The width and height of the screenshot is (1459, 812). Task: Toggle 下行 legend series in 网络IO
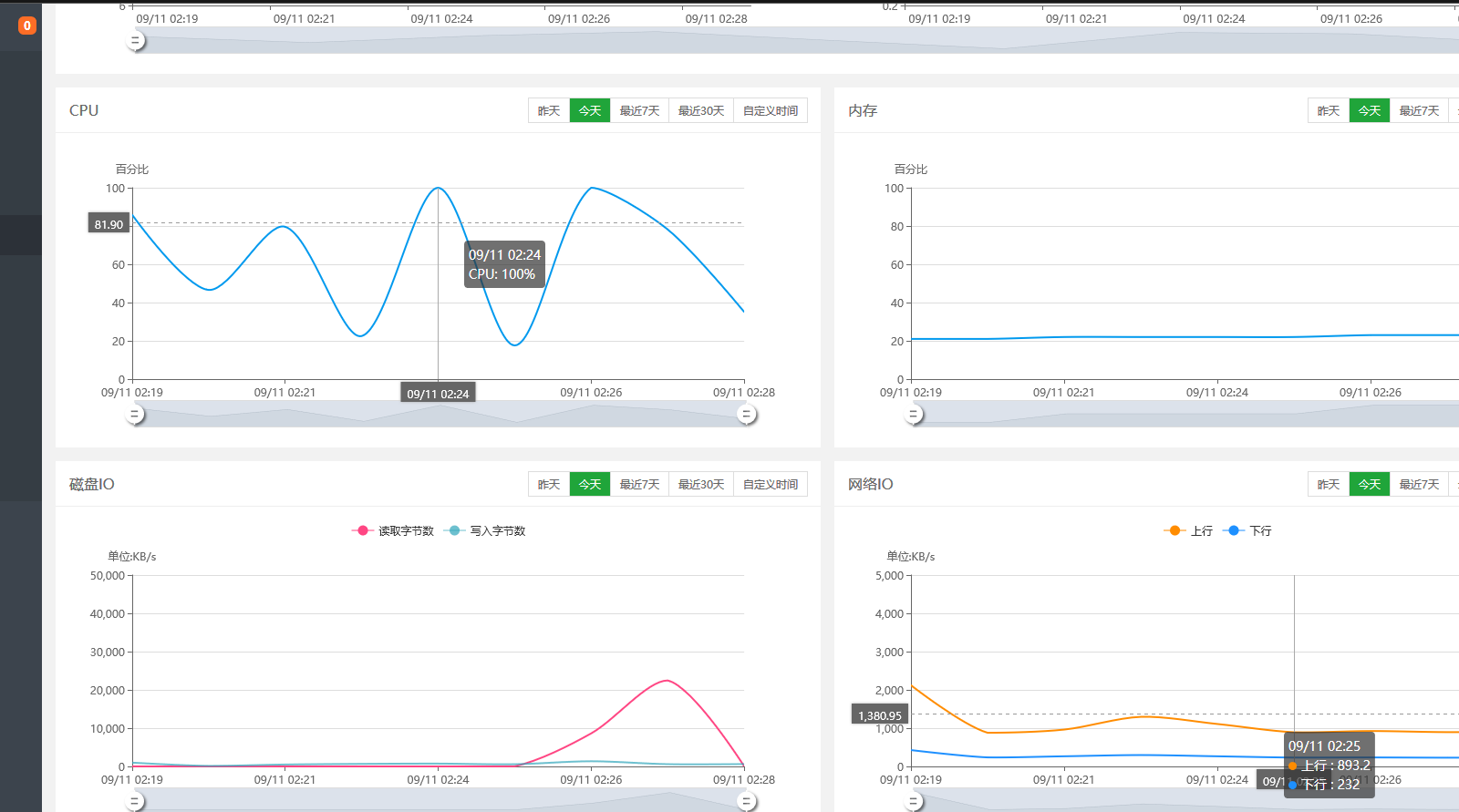click(x=1247, y=530)
